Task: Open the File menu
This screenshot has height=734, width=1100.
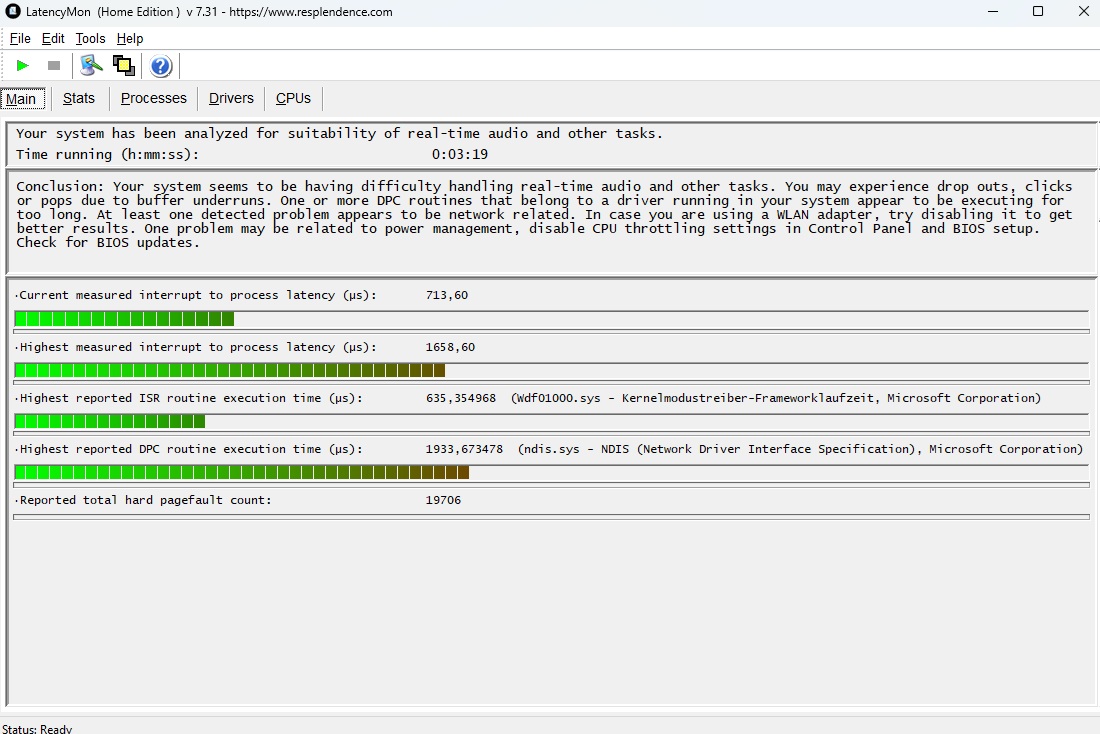Action: pos(20,38)
